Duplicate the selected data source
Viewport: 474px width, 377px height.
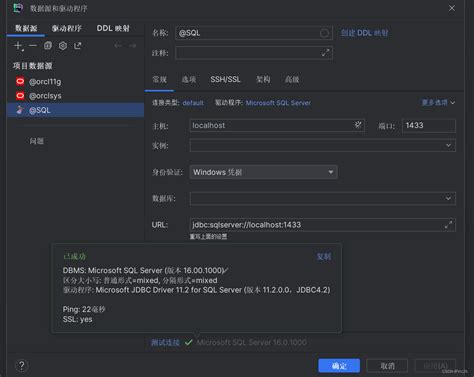[x=48, y=46]
